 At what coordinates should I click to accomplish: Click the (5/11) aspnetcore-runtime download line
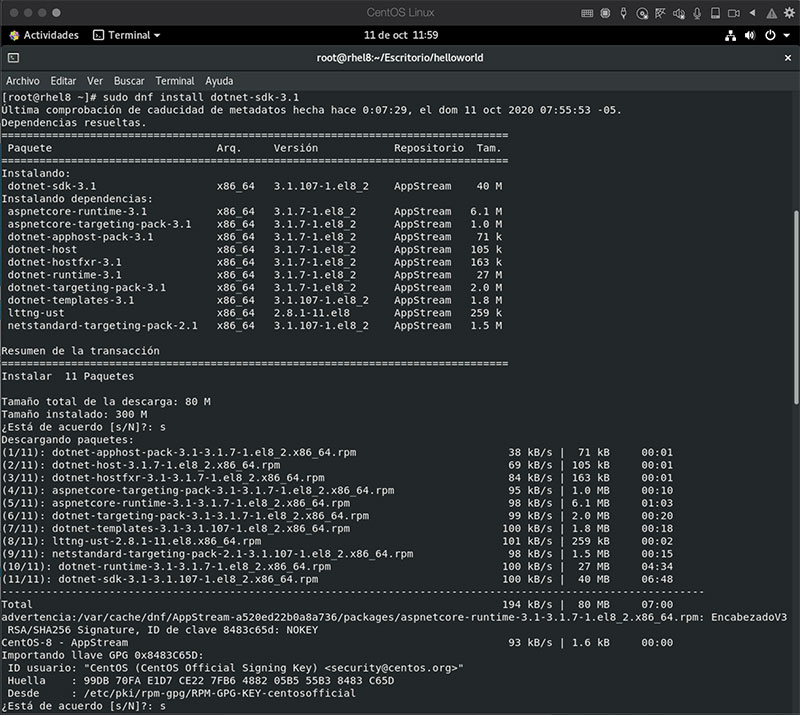337,503
